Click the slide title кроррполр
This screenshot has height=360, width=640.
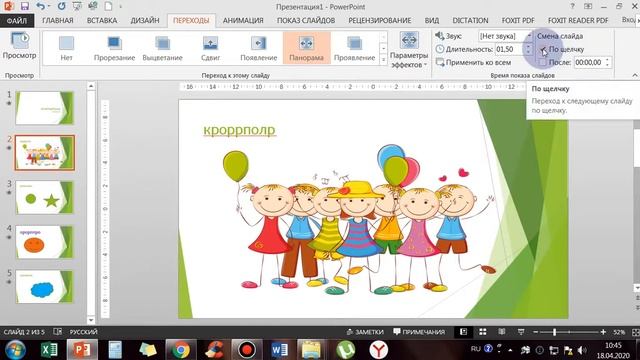tap(240, 130)
